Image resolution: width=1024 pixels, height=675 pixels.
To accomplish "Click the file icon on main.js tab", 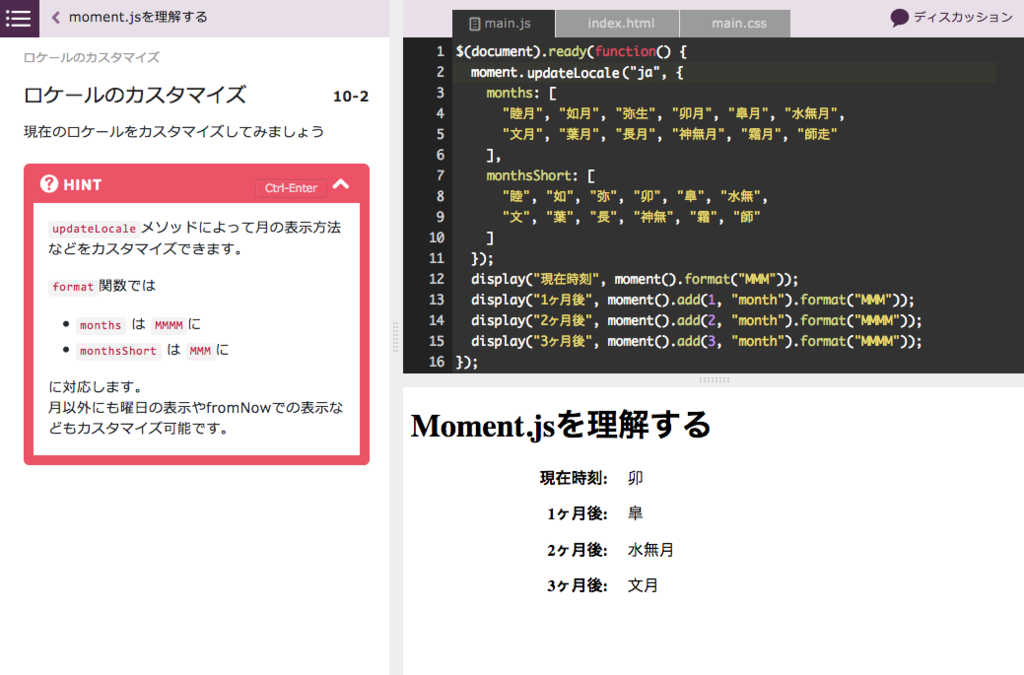I will 475,24.
